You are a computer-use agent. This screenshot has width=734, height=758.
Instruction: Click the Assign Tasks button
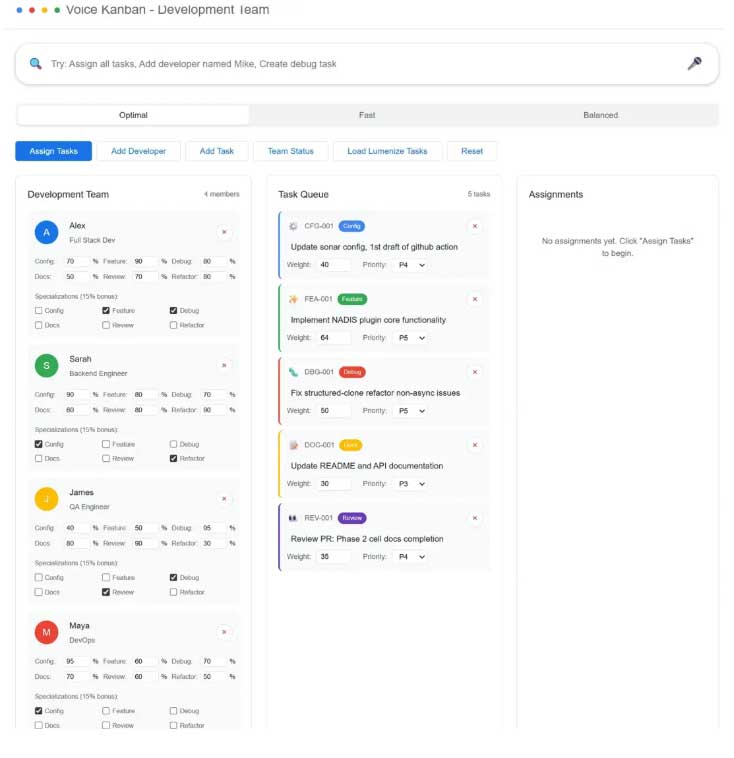tap(54, 151)
